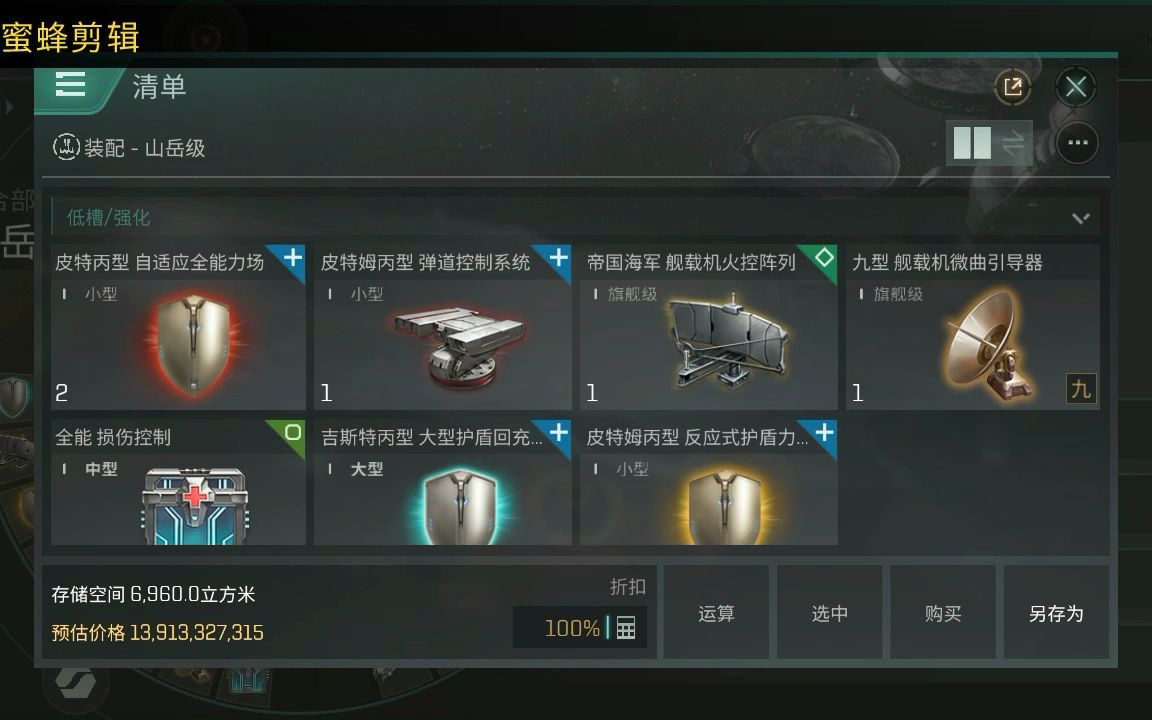
Task: Toggle the green circle badge on 全能 损伤控制
Action: pyautogui.click(x=292, y=432)
